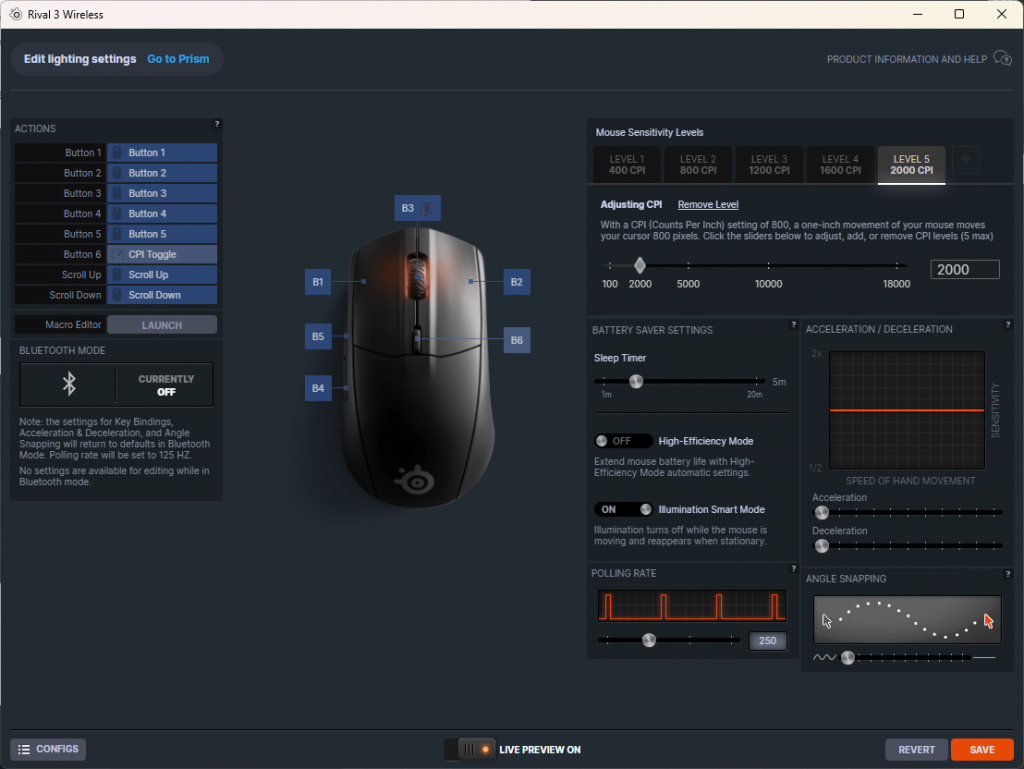Click the Acceleration slider knob

pyautogui.click(x=822, y=512)
